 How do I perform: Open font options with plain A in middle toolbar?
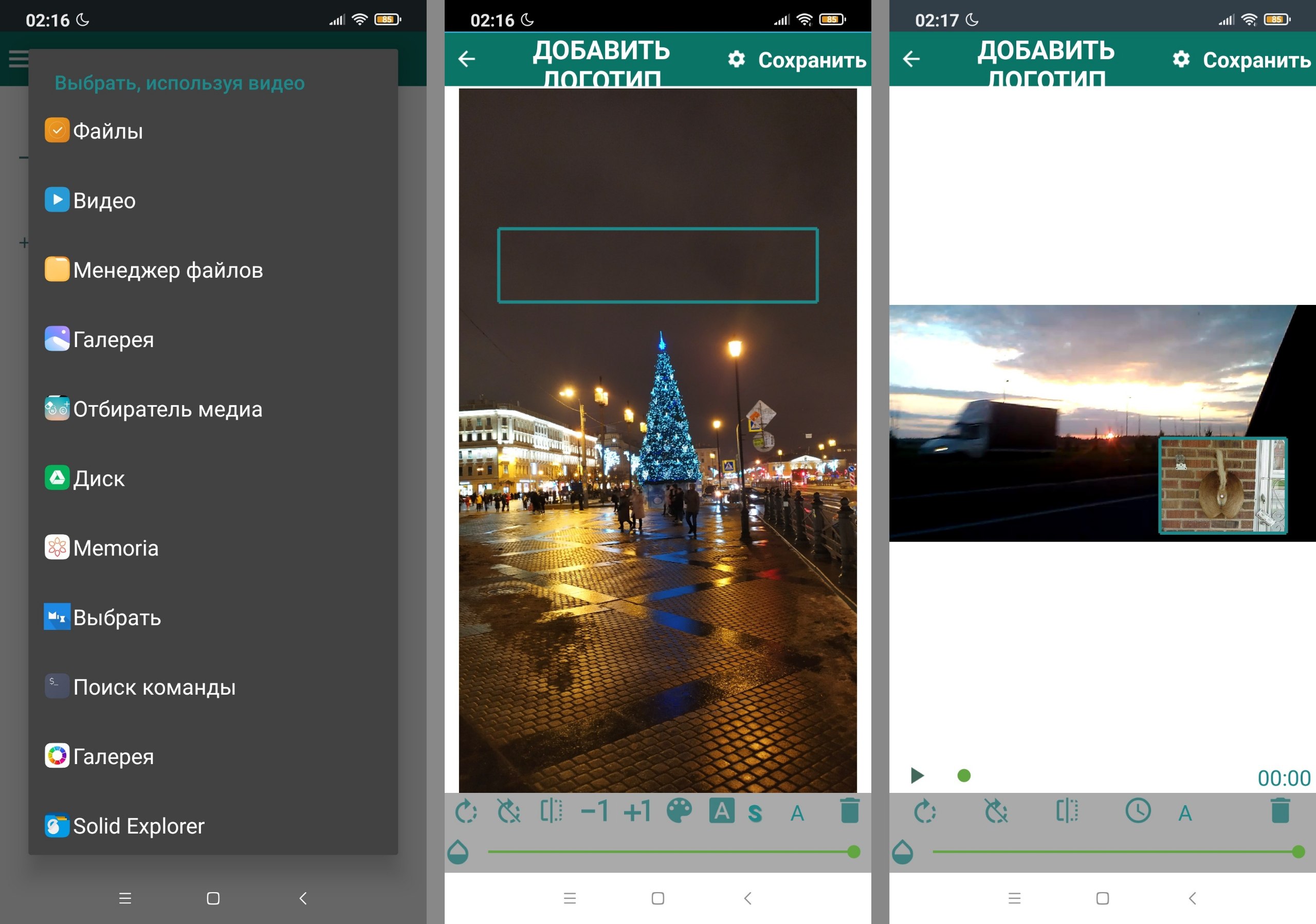(x=797, y=813)
